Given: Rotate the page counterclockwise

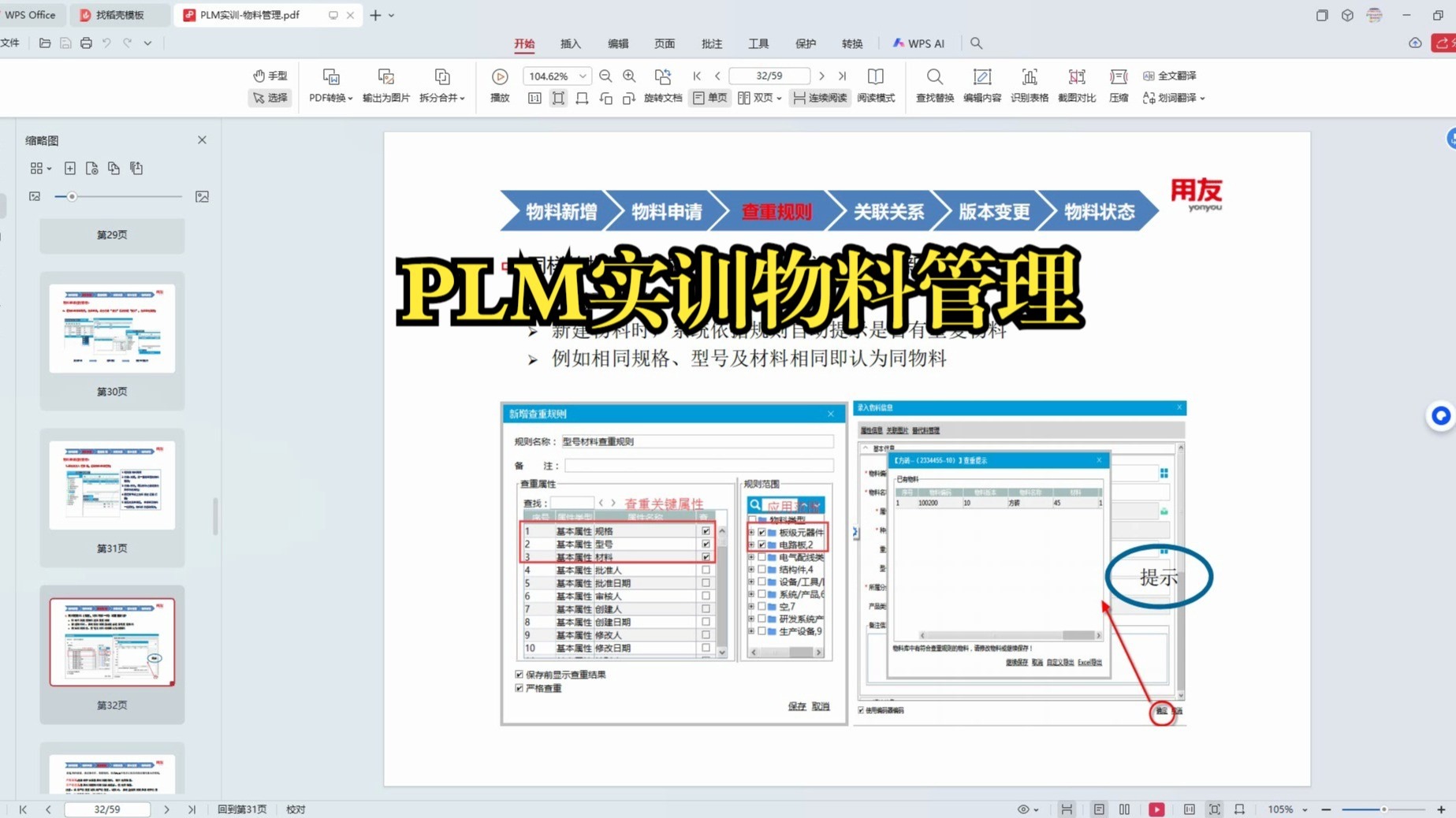Looking at the screenshot, I should pos(605,99).
